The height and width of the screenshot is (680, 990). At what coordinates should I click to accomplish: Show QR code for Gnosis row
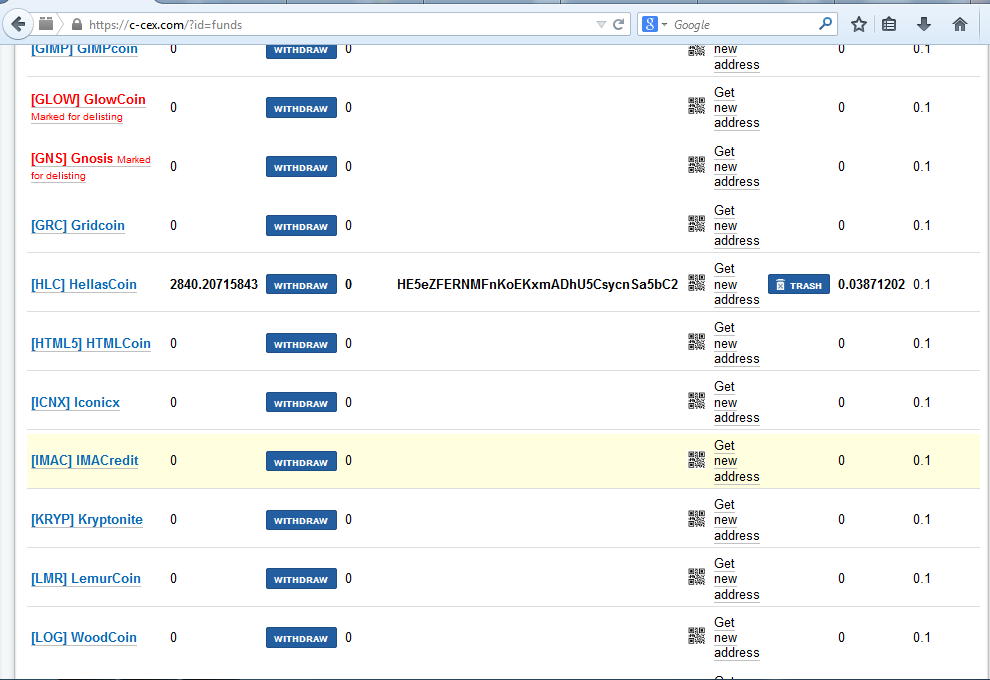click(x=696, y=165)
